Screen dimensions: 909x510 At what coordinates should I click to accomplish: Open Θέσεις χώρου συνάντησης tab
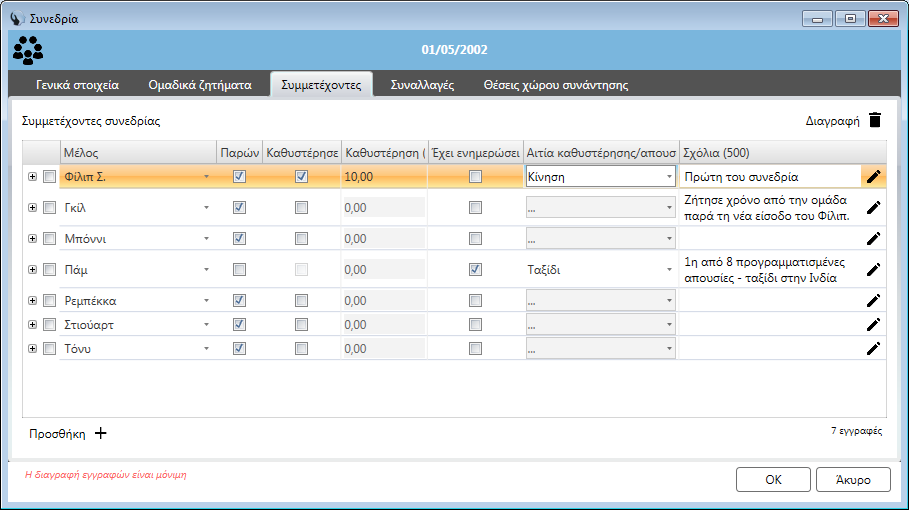point(556,85)
